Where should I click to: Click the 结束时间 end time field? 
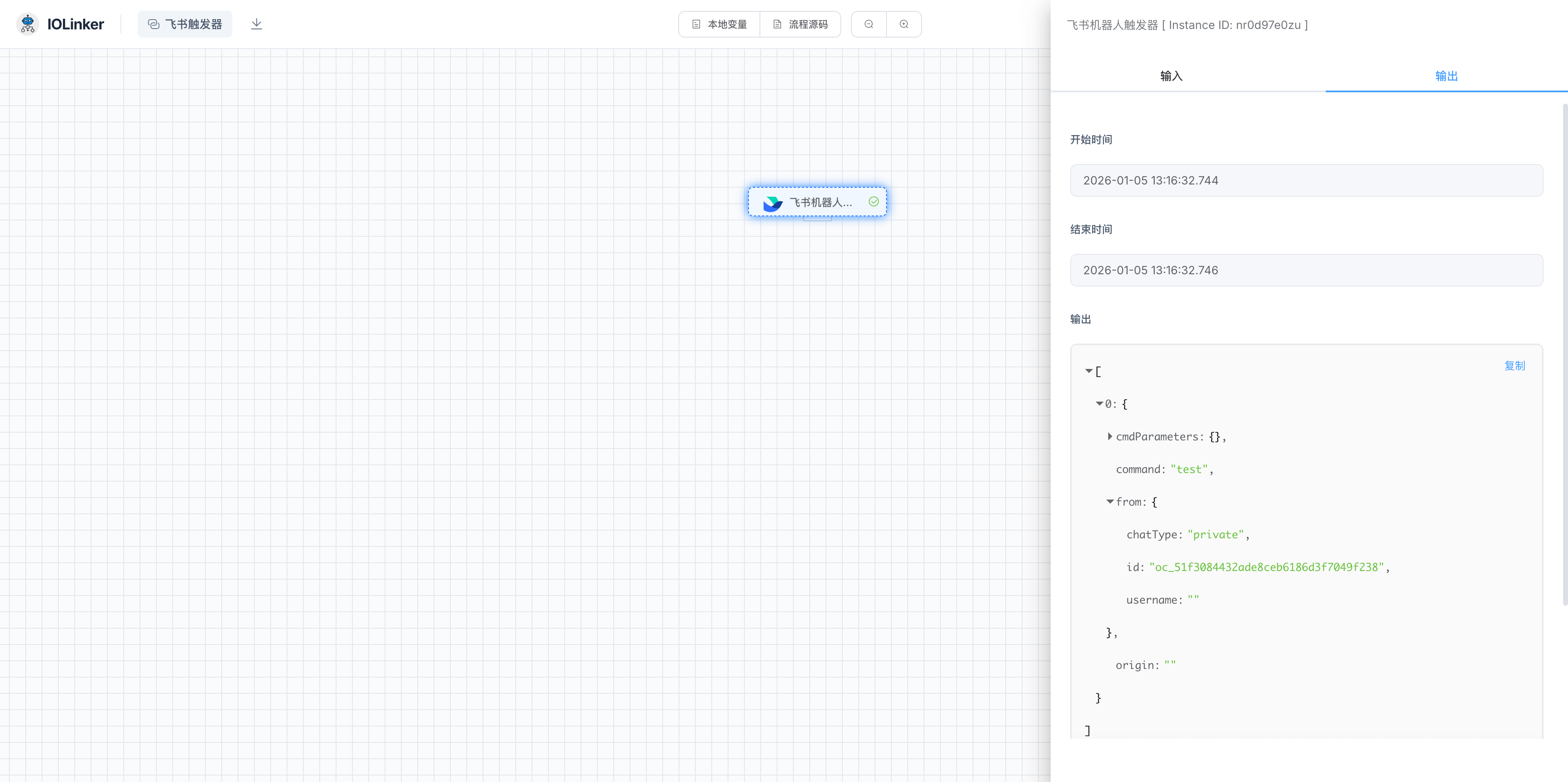[1306, 270]
